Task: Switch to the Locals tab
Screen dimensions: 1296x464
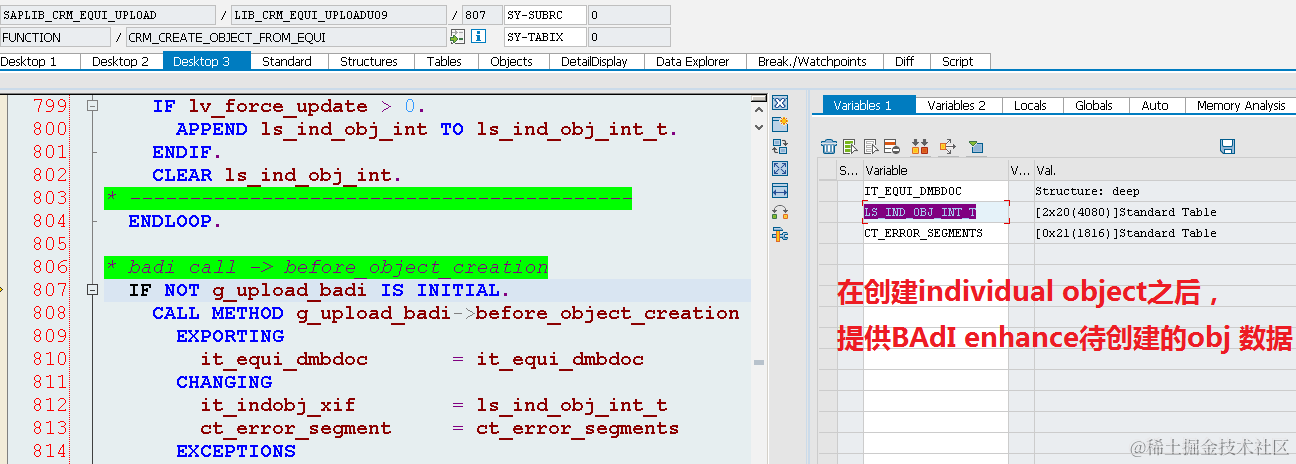Action: pos(1030,105)
